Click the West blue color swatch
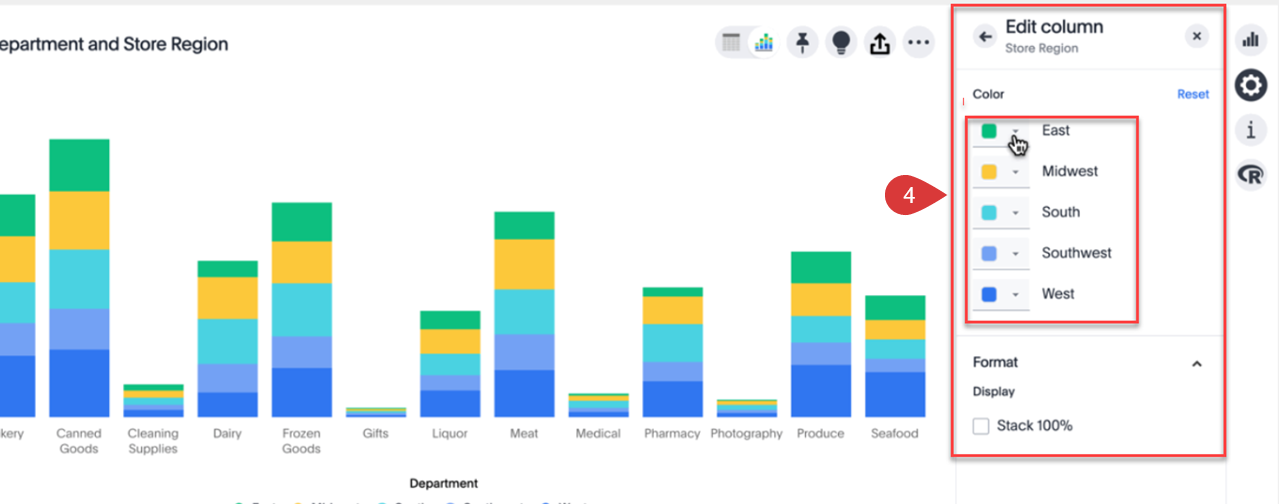 (x=989, y=295)
